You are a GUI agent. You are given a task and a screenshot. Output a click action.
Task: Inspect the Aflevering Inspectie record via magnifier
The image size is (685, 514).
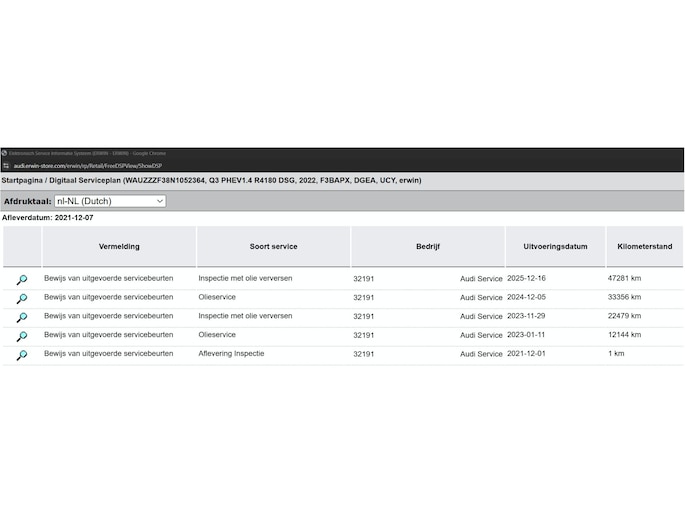click(x=22, y=355)
